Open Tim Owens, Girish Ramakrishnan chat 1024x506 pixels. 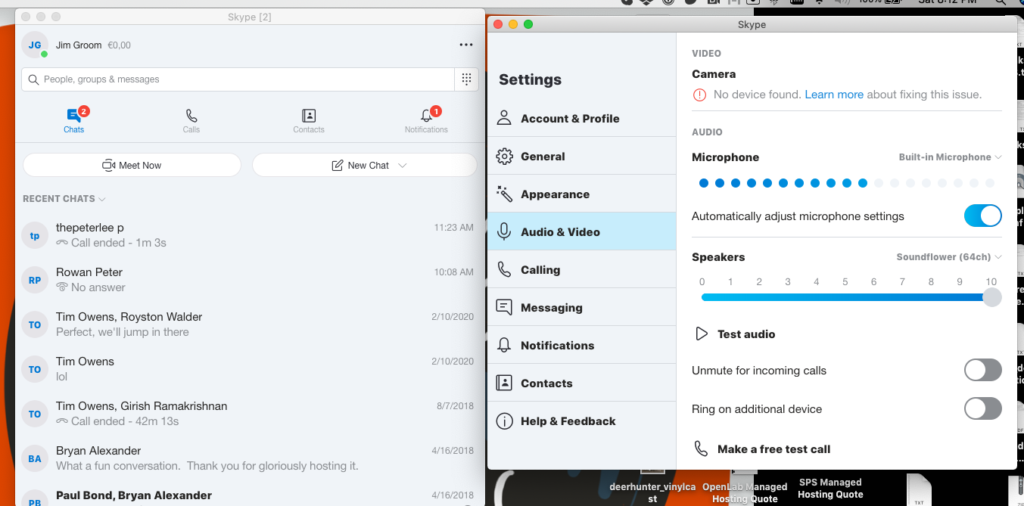[x=249, y=413]
